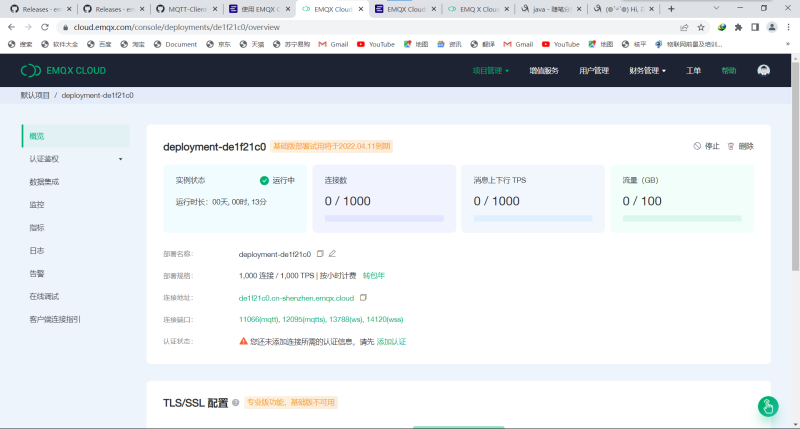
Task: Click the floating green hand button
Action: pos(768,407)
